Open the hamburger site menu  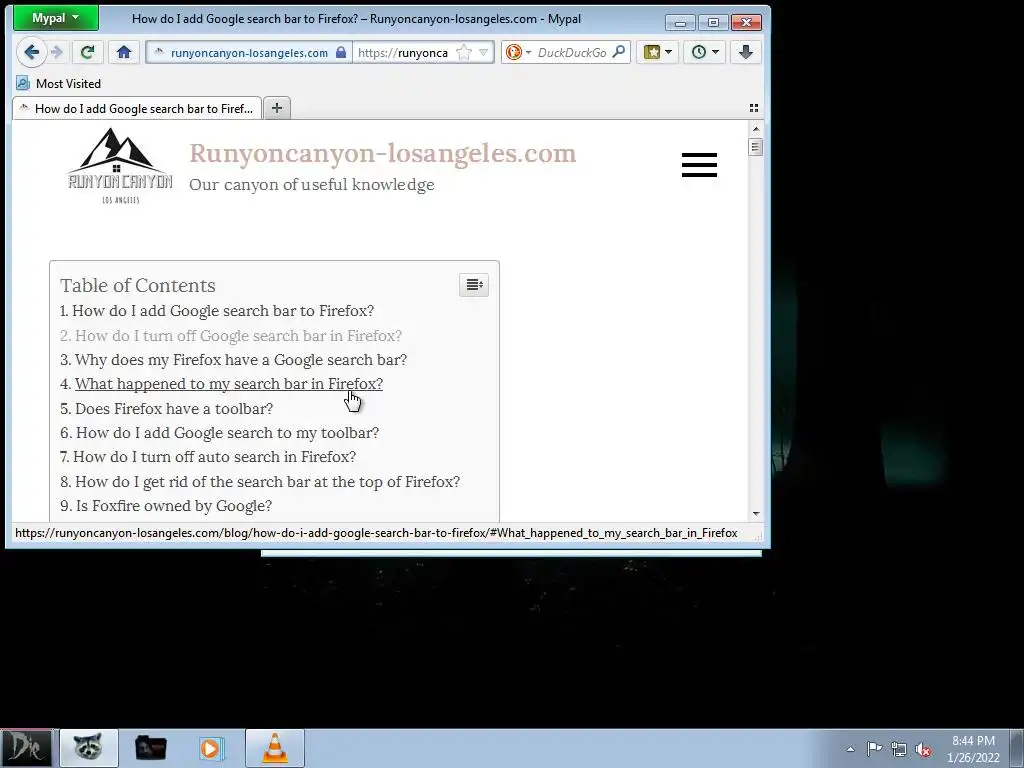coord(699,165)
